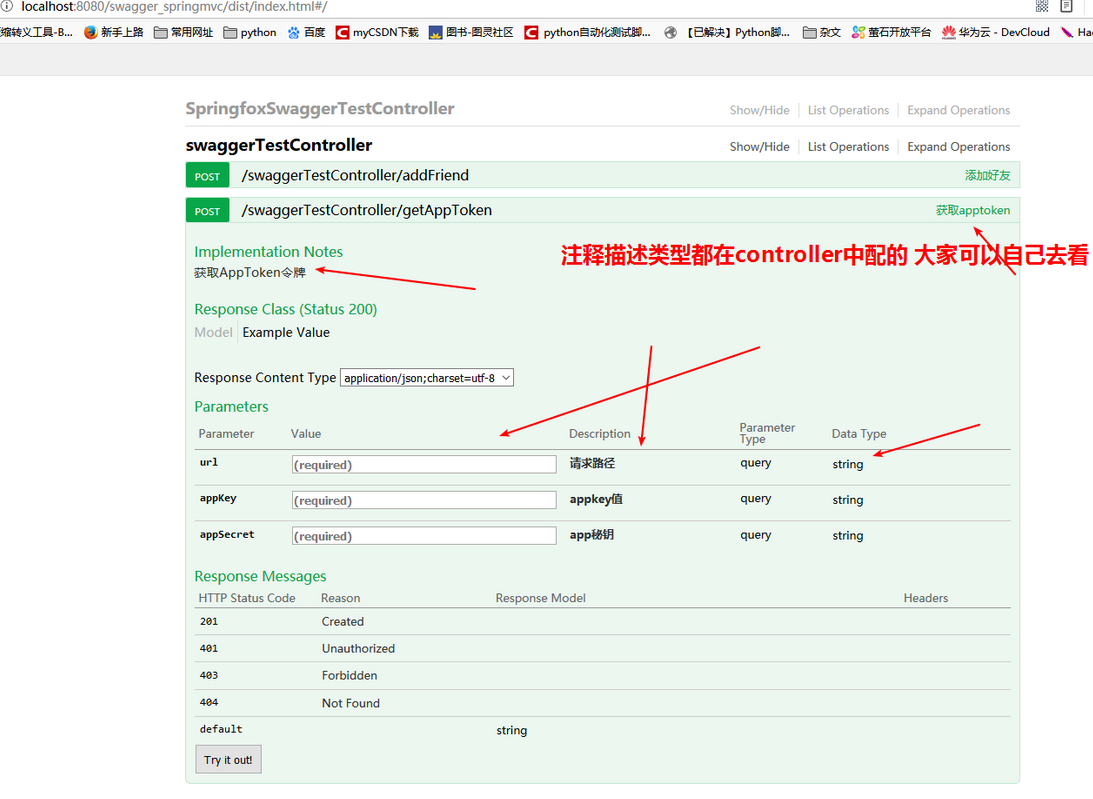1093x799 pixels.
Task: Click Expand Operations for swaggerTestController
Action: 958,146
